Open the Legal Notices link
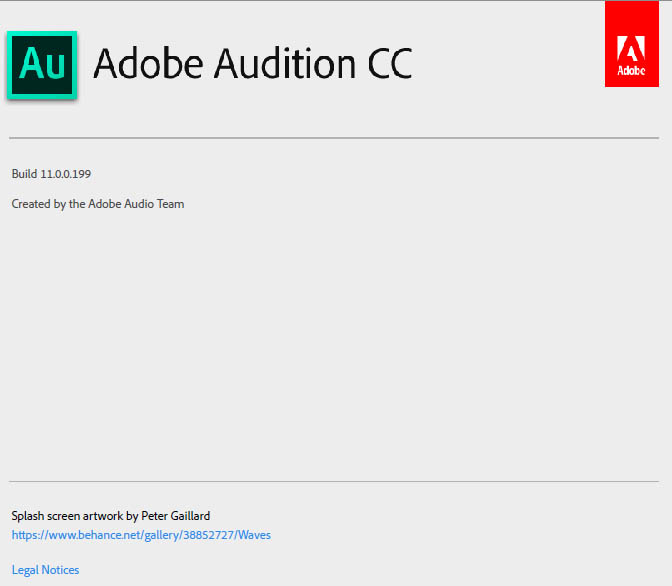Image resolution: width=672 pixels, height=586 pixels. pos(45,570)
